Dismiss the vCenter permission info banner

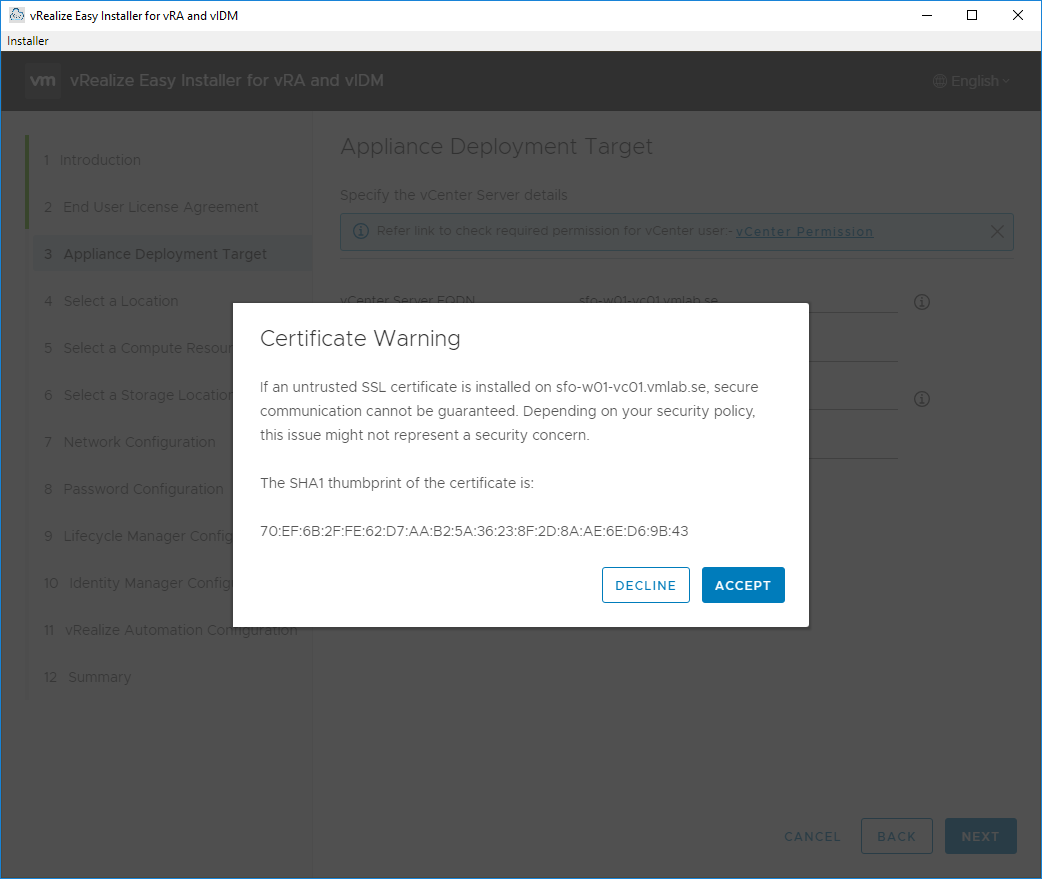click(997, 231)
